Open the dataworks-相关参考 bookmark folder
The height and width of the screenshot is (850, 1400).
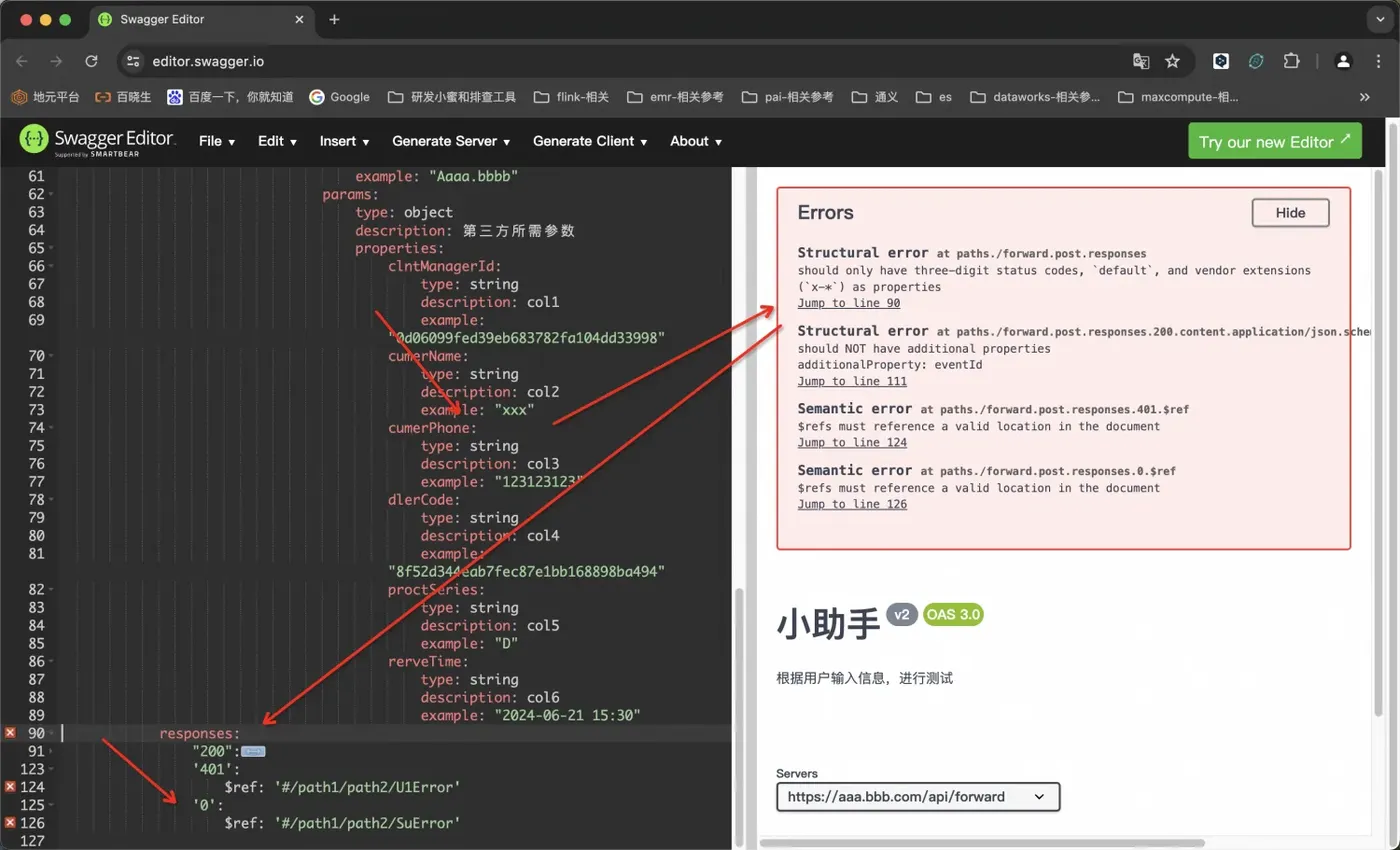(1035, 97)
